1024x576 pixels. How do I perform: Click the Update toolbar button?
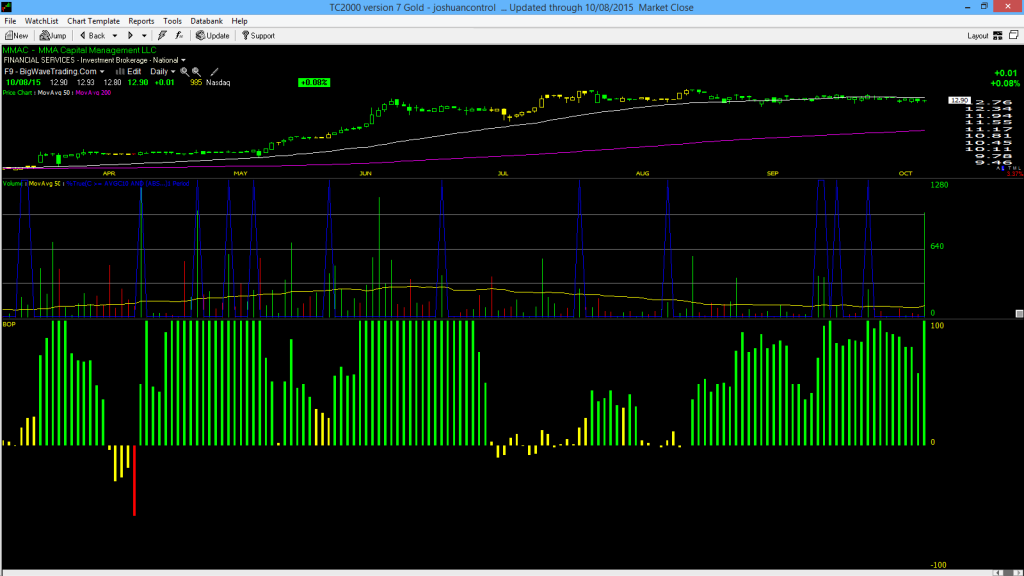point(212,36)
